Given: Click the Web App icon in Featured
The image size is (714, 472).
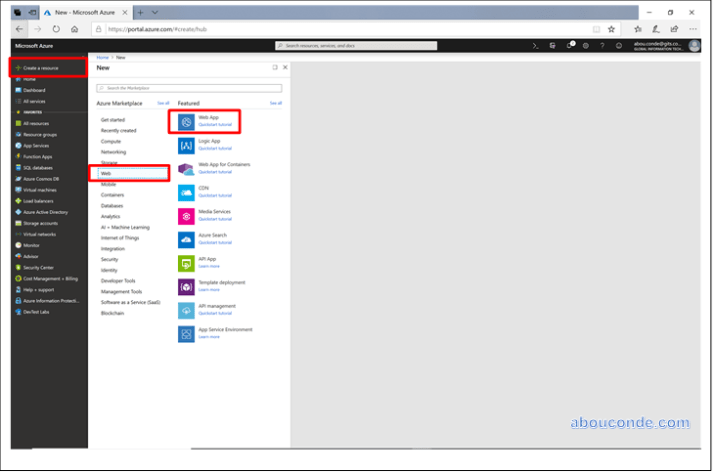Looking at the screenshot, I should point(186,122).
